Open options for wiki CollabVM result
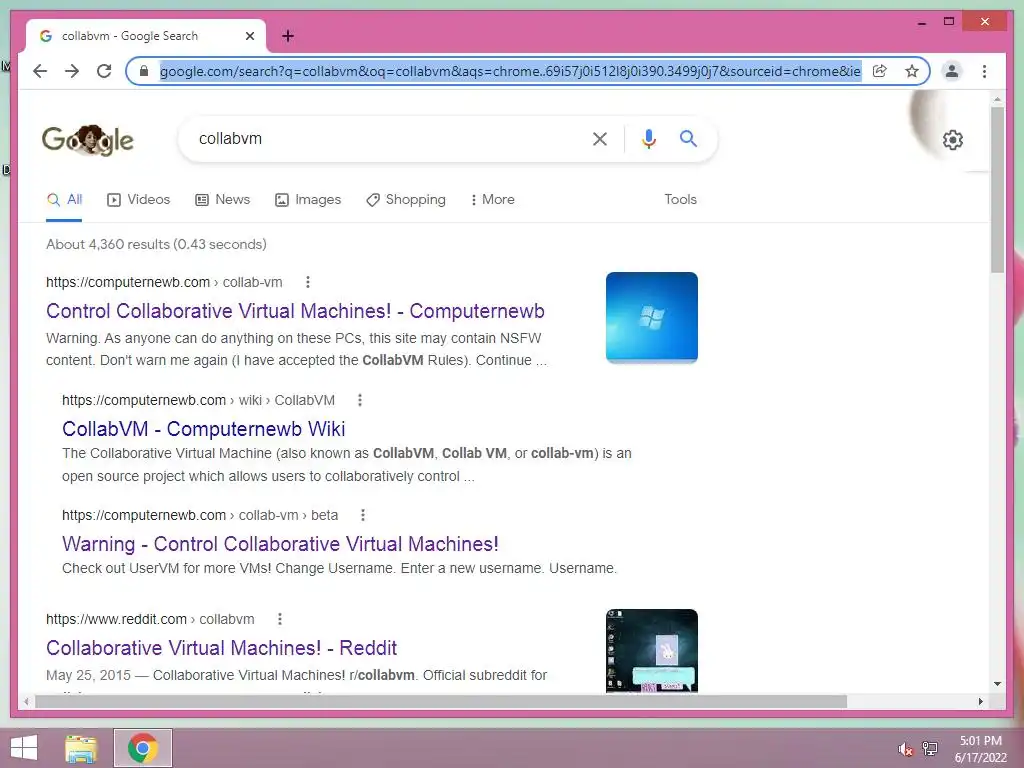The height and width of the screenshot is (768, 1024). tap(360, 400)
